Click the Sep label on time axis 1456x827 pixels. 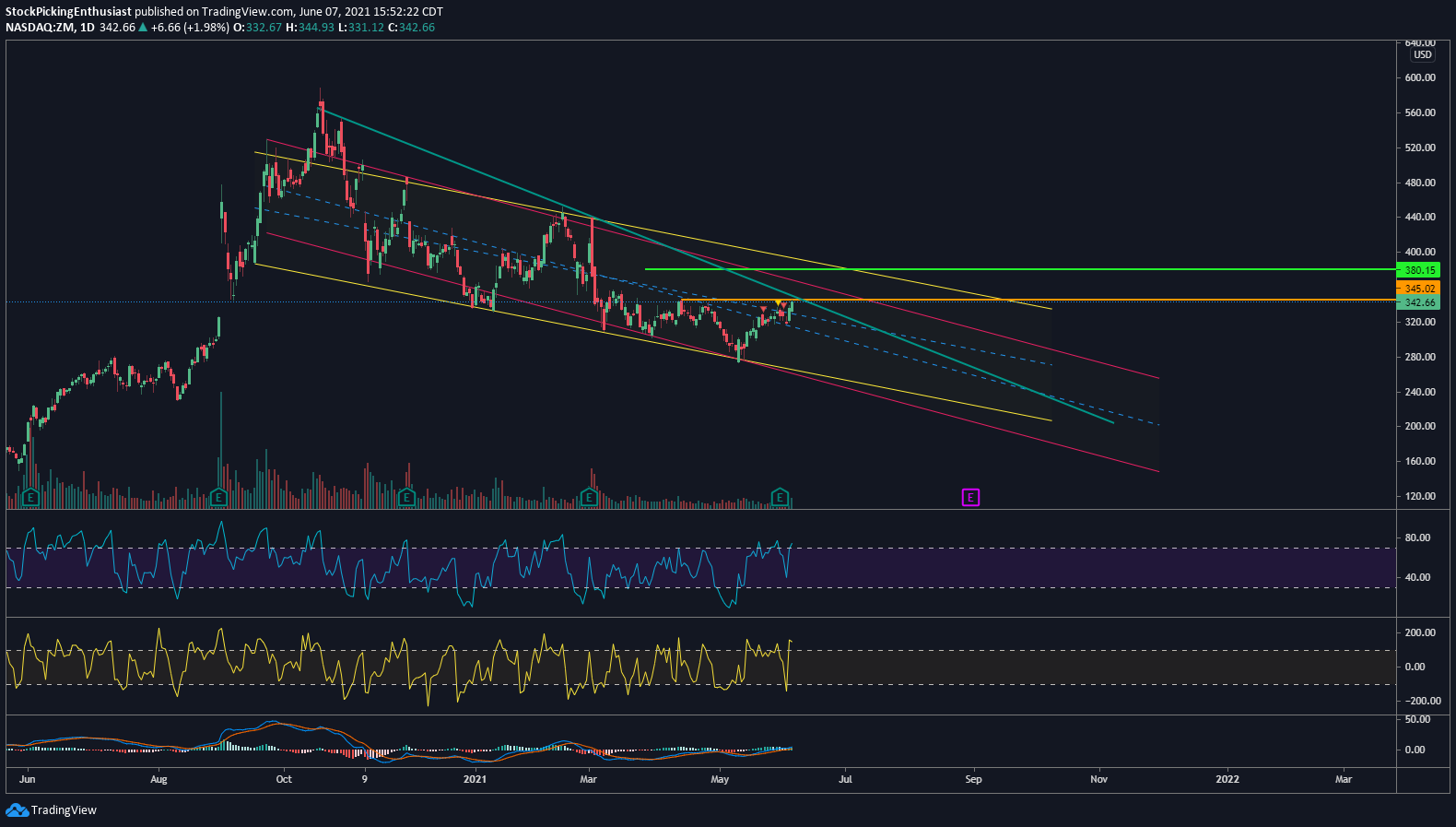pyautogui.click(x=973, y=779)
